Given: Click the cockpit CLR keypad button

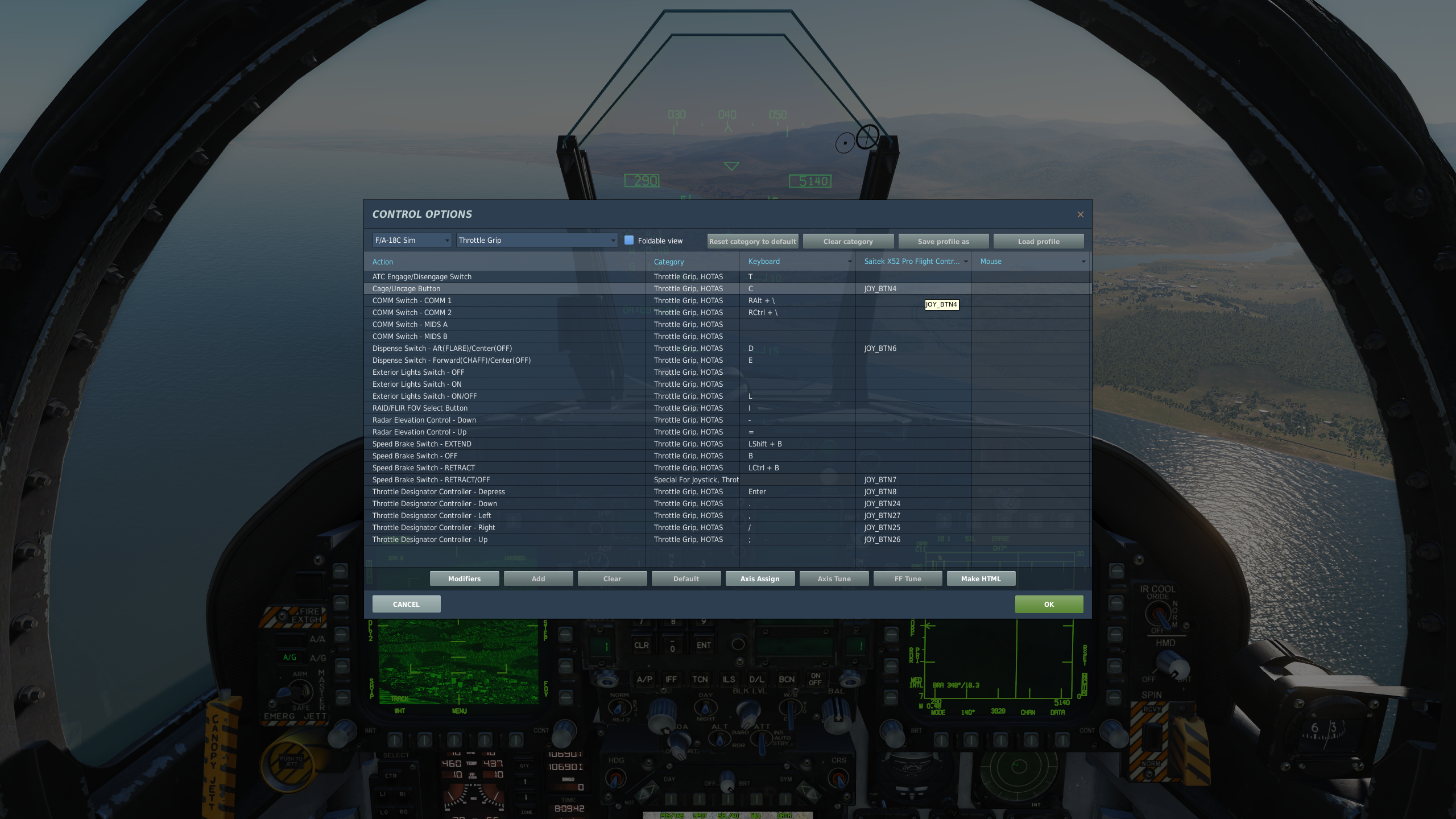Looking at the screenshot, I should pos(642,645).
